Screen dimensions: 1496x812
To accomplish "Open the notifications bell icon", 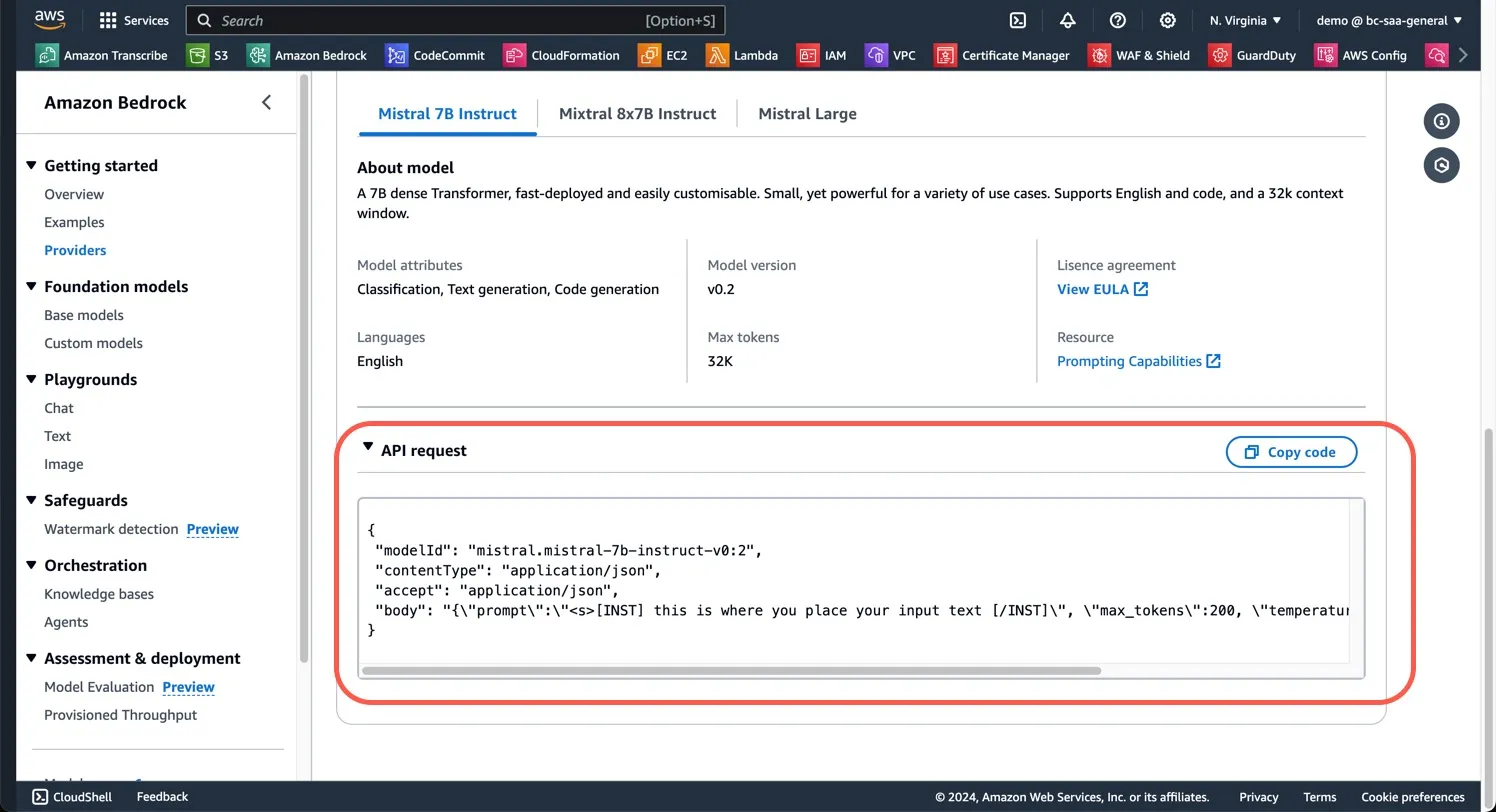I will (1068, 20).
